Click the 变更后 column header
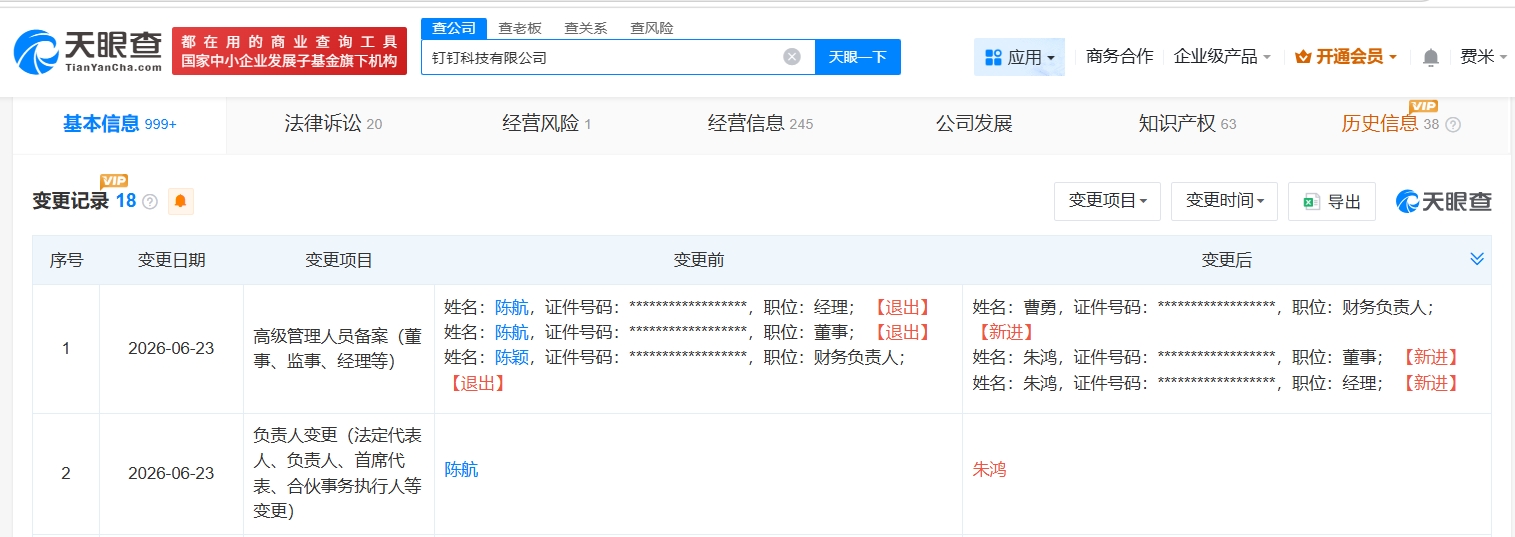Viewport: 1515px width, 537px height. 1226,260
